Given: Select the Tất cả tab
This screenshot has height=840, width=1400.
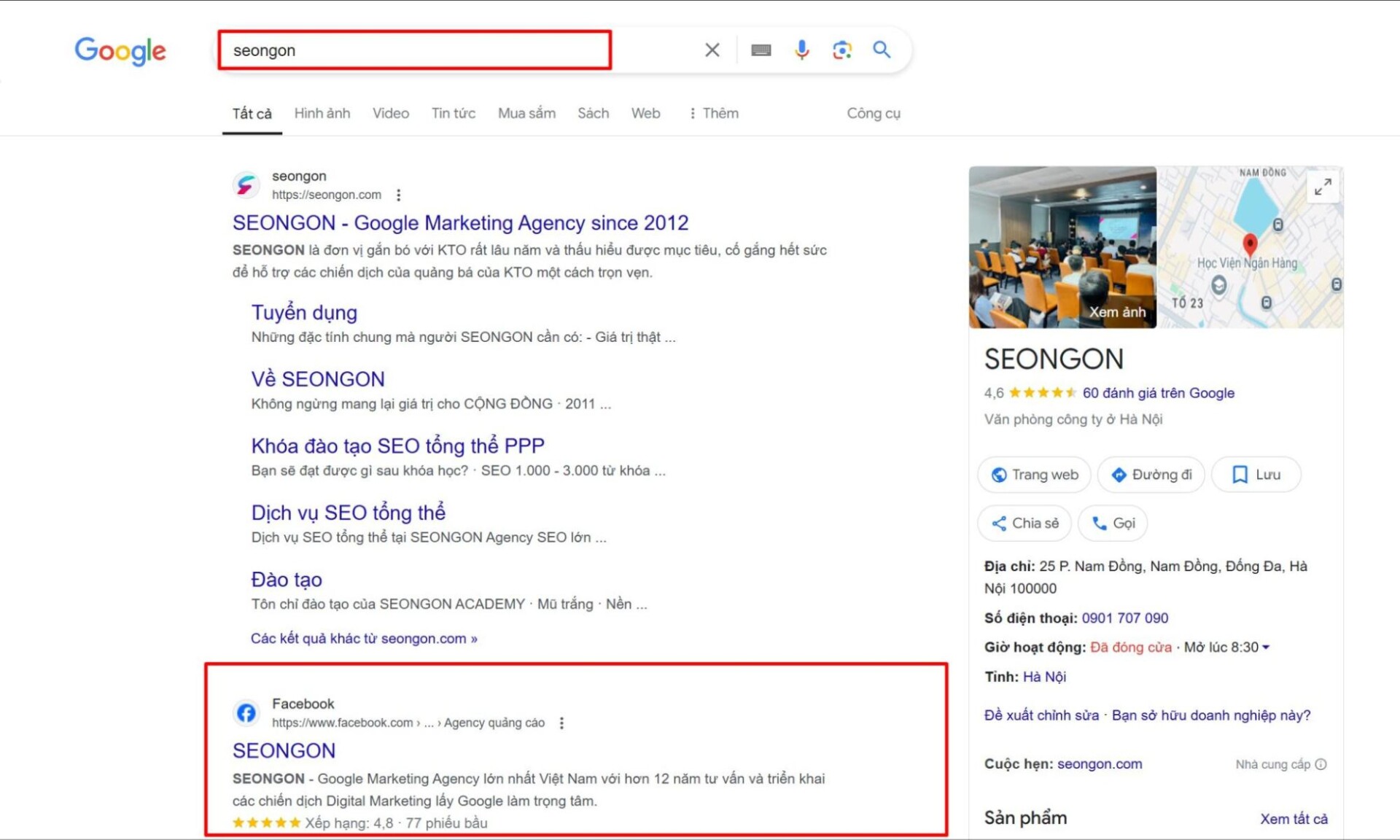Looking at the screenshot, I should point(252,113).
